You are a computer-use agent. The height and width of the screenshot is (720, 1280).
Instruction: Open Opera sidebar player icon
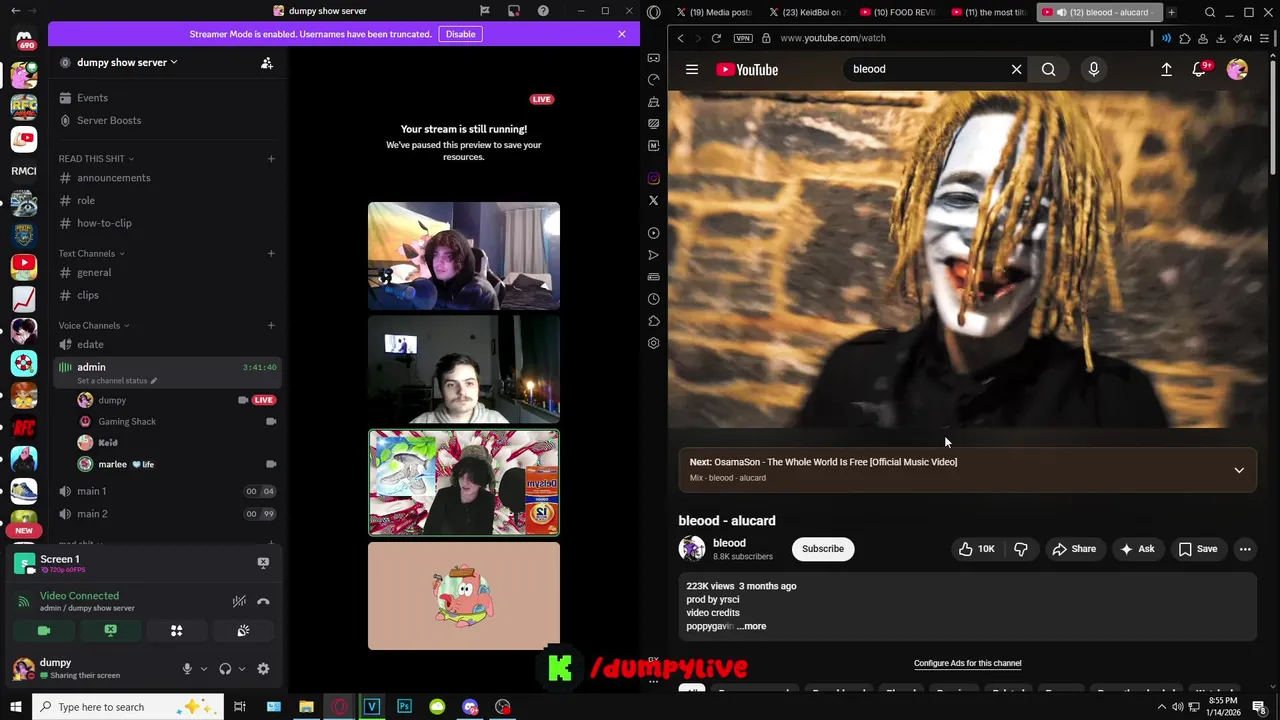653,233
